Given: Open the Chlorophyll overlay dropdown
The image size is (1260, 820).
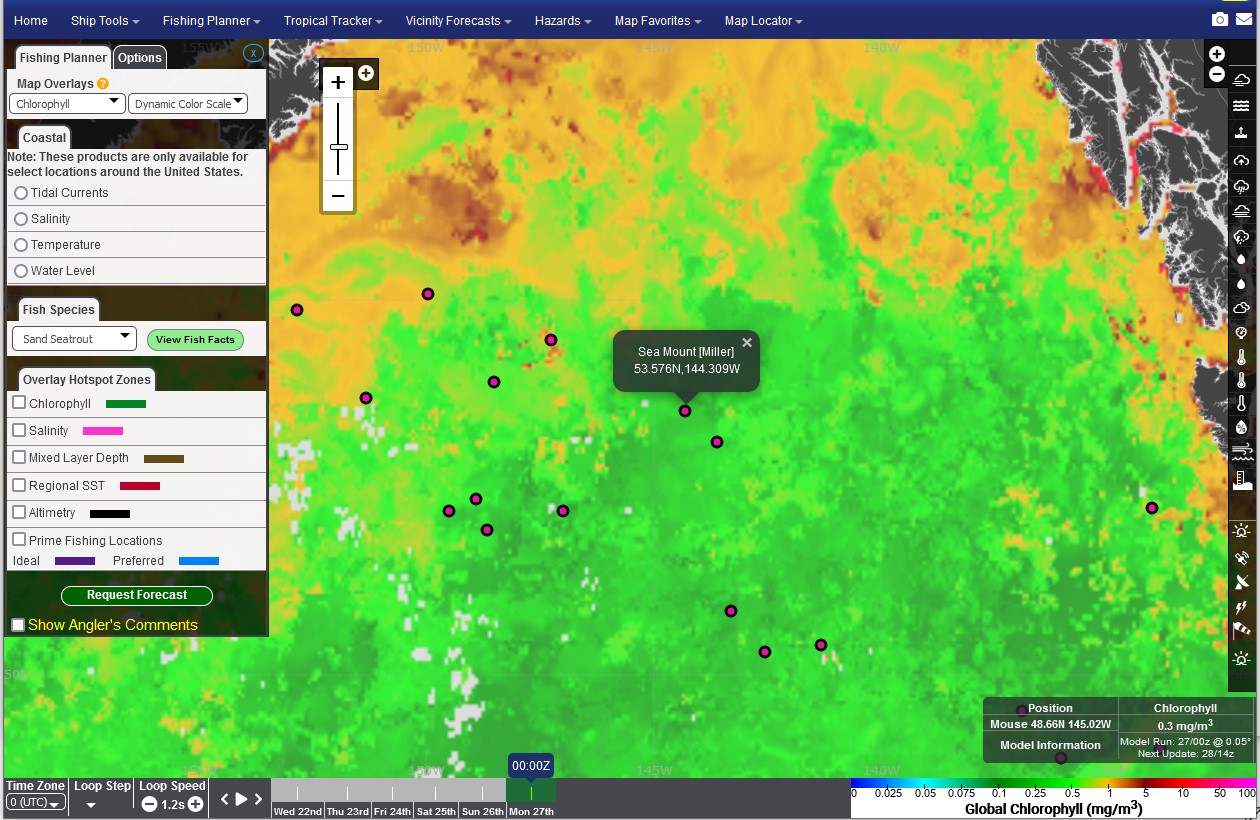Looking at the screenshot, I should (68, 104).
